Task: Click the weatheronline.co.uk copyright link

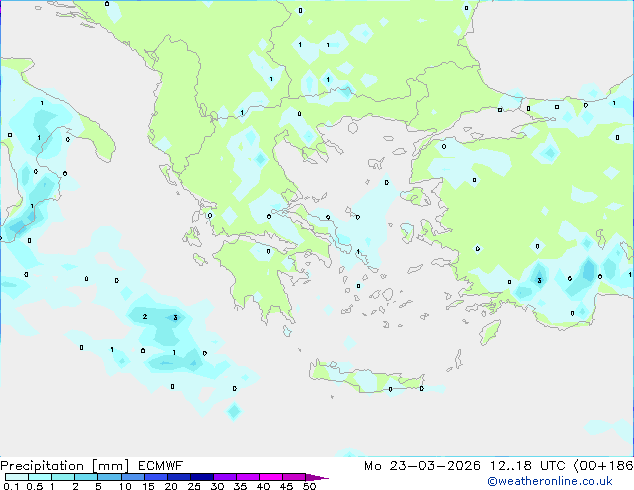Action: 550,481
